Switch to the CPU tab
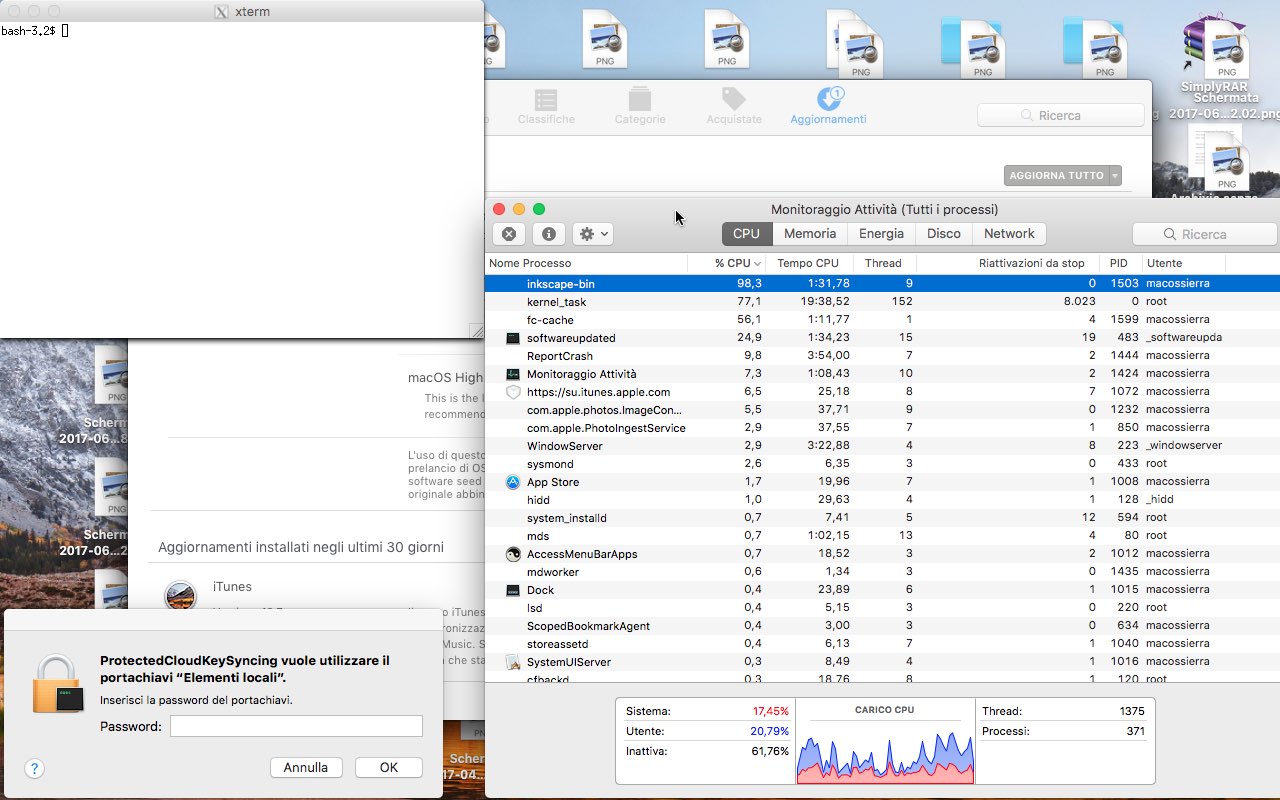Screen dimensions: 1280x800 pyautogui.click(x=746, y=234)
